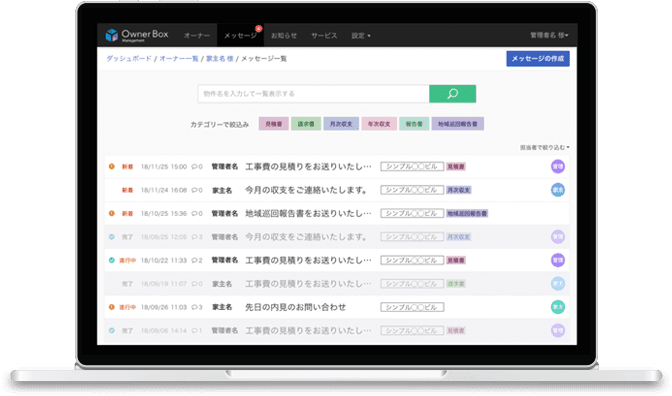Toggle the 報告書 category filter
This screenshot has height=396, width=672.
414,124
